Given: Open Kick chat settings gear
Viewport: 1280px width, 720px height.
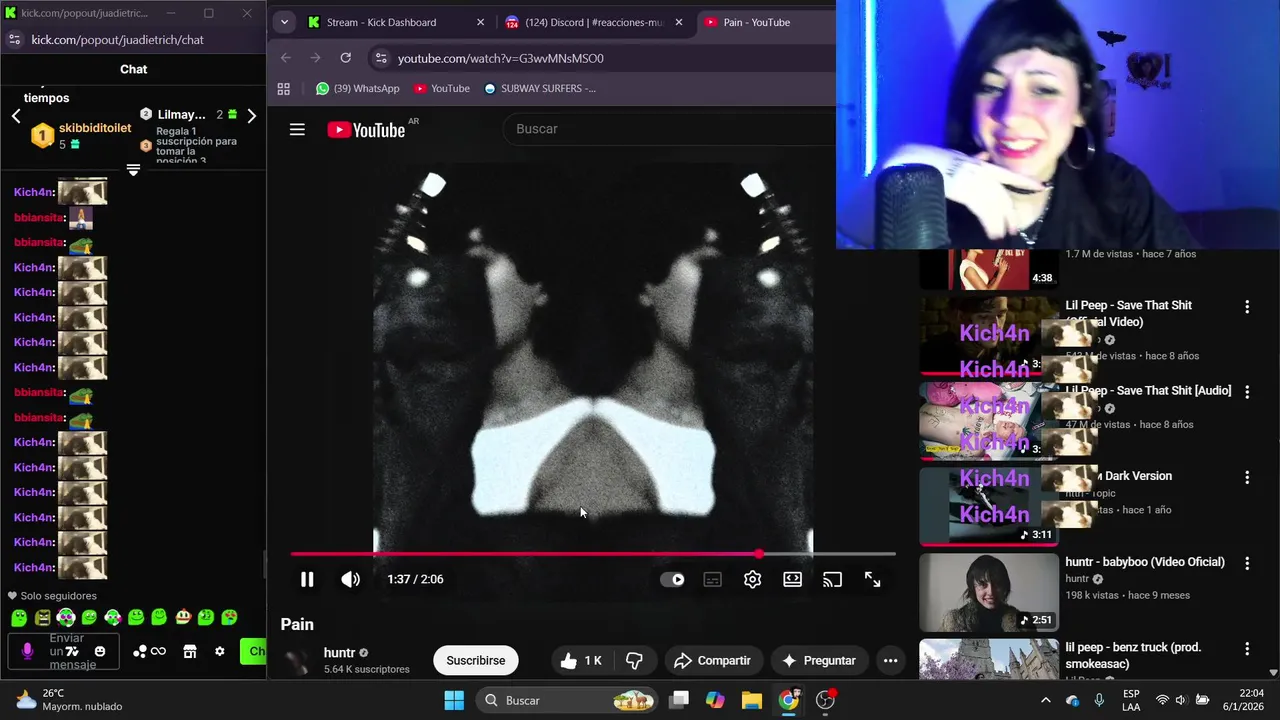Looking at the screenshot, I should pos(219,651).
